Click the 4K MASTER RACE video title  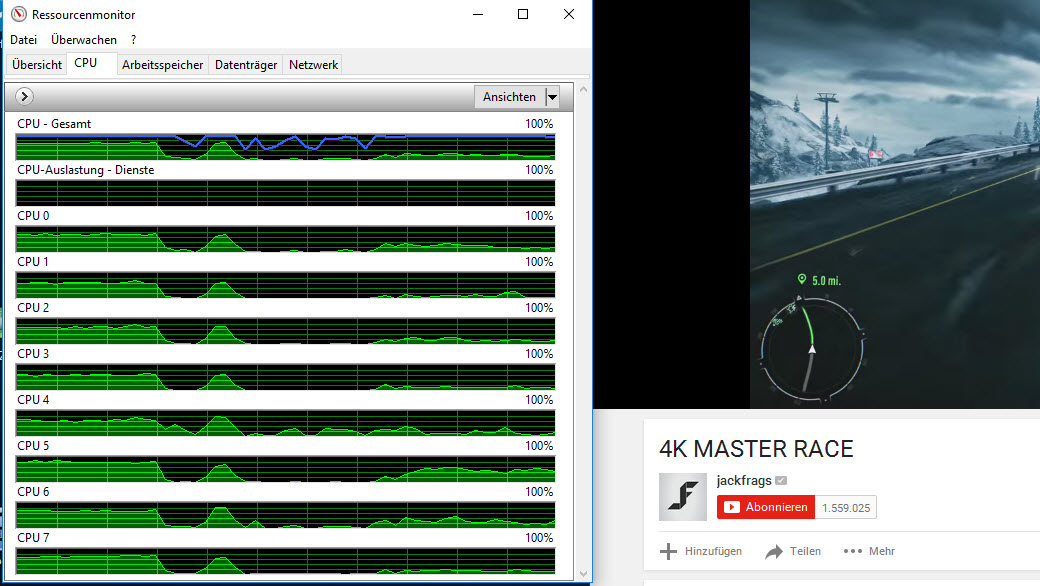[x=756, y=449]
